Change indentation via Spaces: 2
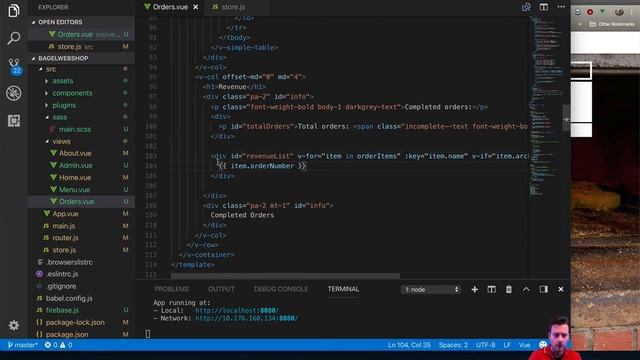This screenshot has width=640, height=360. [x=453, y=345]
